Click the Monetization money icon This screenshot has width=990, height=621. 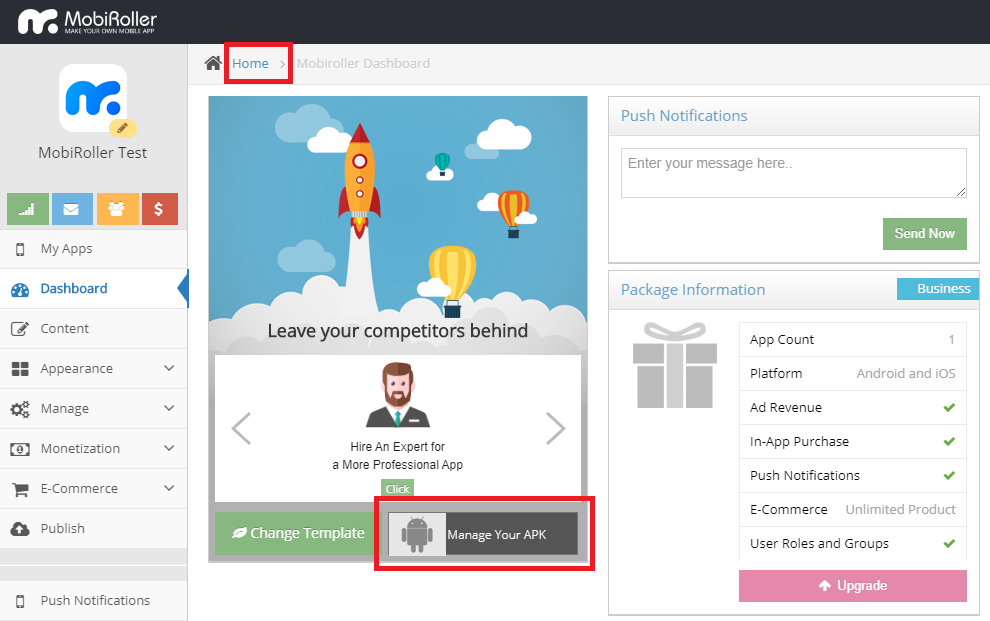coord(20,449)
